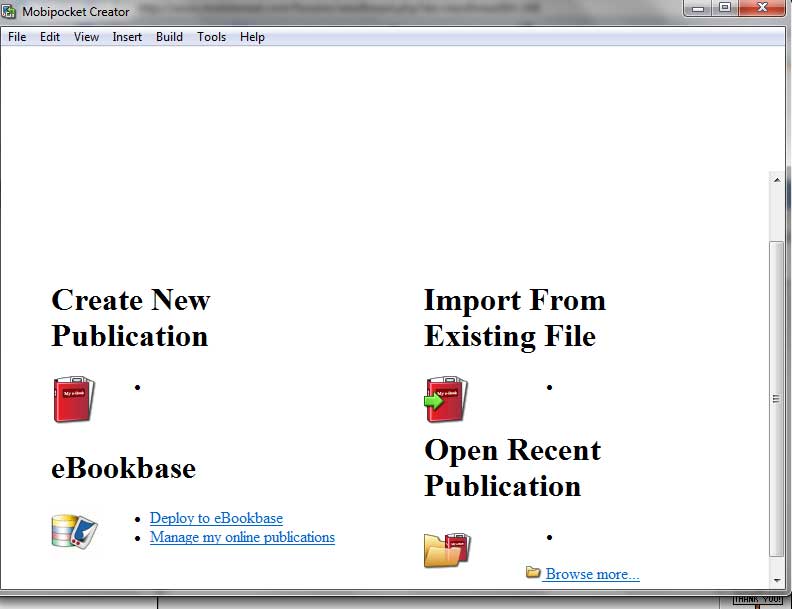Open the Insert menu
Viewport: 792px width, 609px height.
[x=127, y=37]
